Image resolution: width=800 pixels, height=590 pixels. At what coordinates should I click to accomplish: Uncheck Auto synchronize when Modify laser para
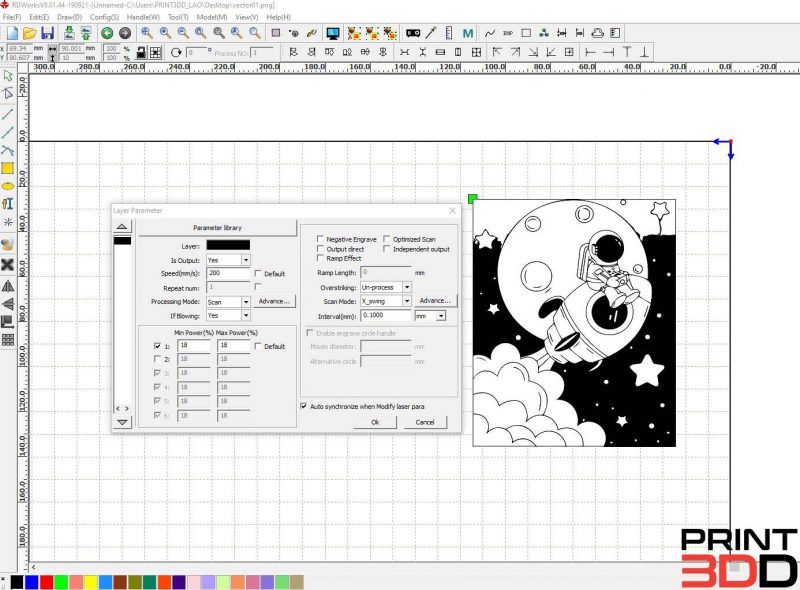point(304,406)
